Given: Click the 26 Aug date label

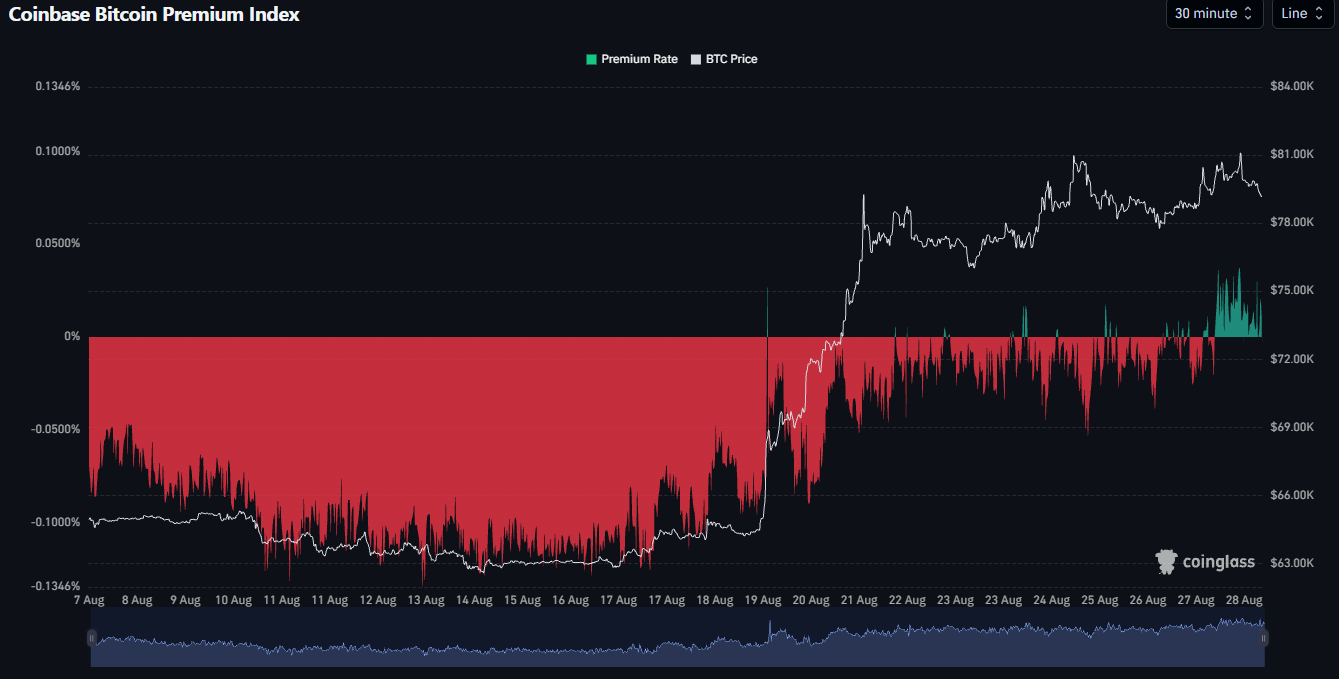Looking at the screenshot, I should 1147,601.
